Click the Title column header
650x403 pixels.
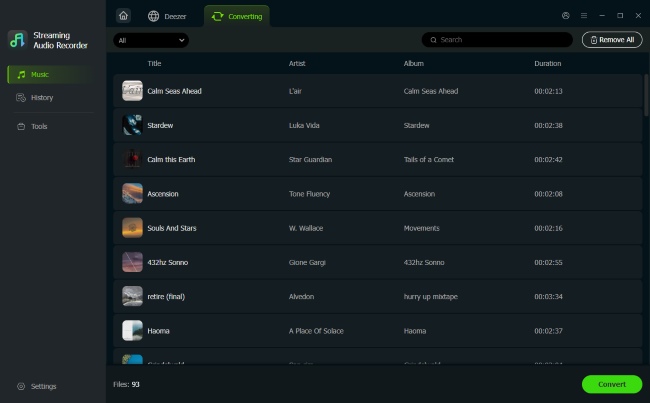point(154,63)
